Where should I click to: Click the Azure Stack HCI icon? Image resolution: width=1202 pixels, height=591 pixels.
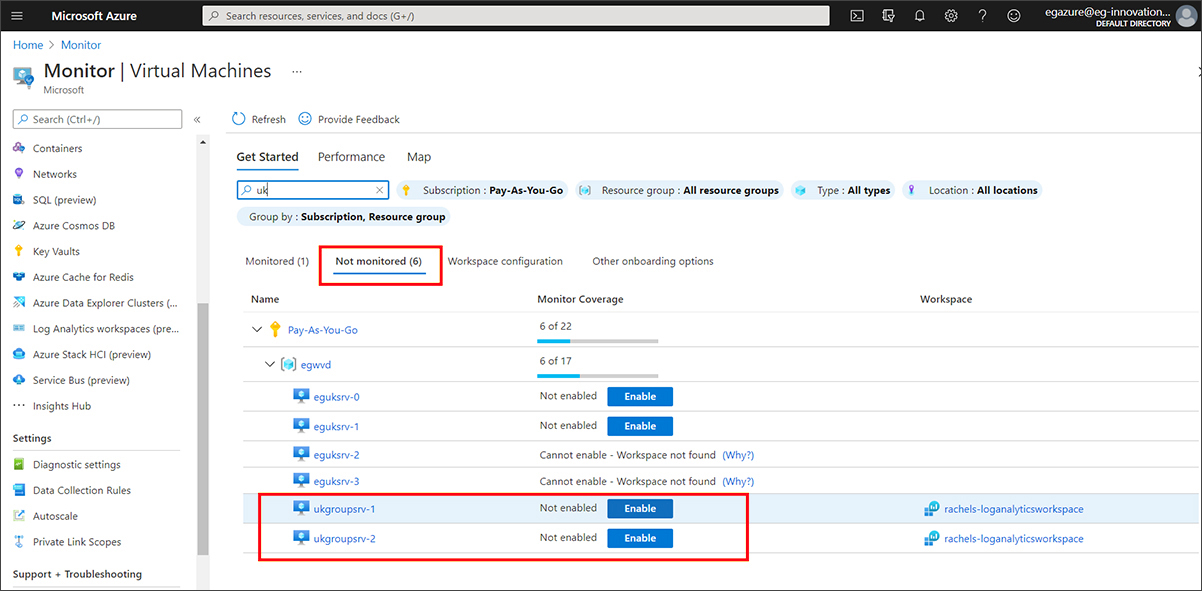point(19,354)
